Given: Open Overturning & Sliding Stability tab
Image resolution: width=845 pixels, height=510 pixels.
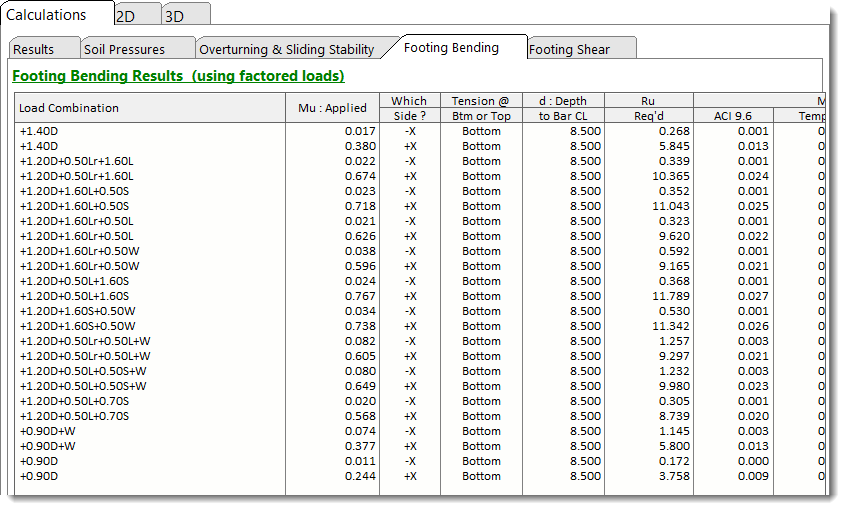Looking at the screenshot, I should click(x=286, y=49).
